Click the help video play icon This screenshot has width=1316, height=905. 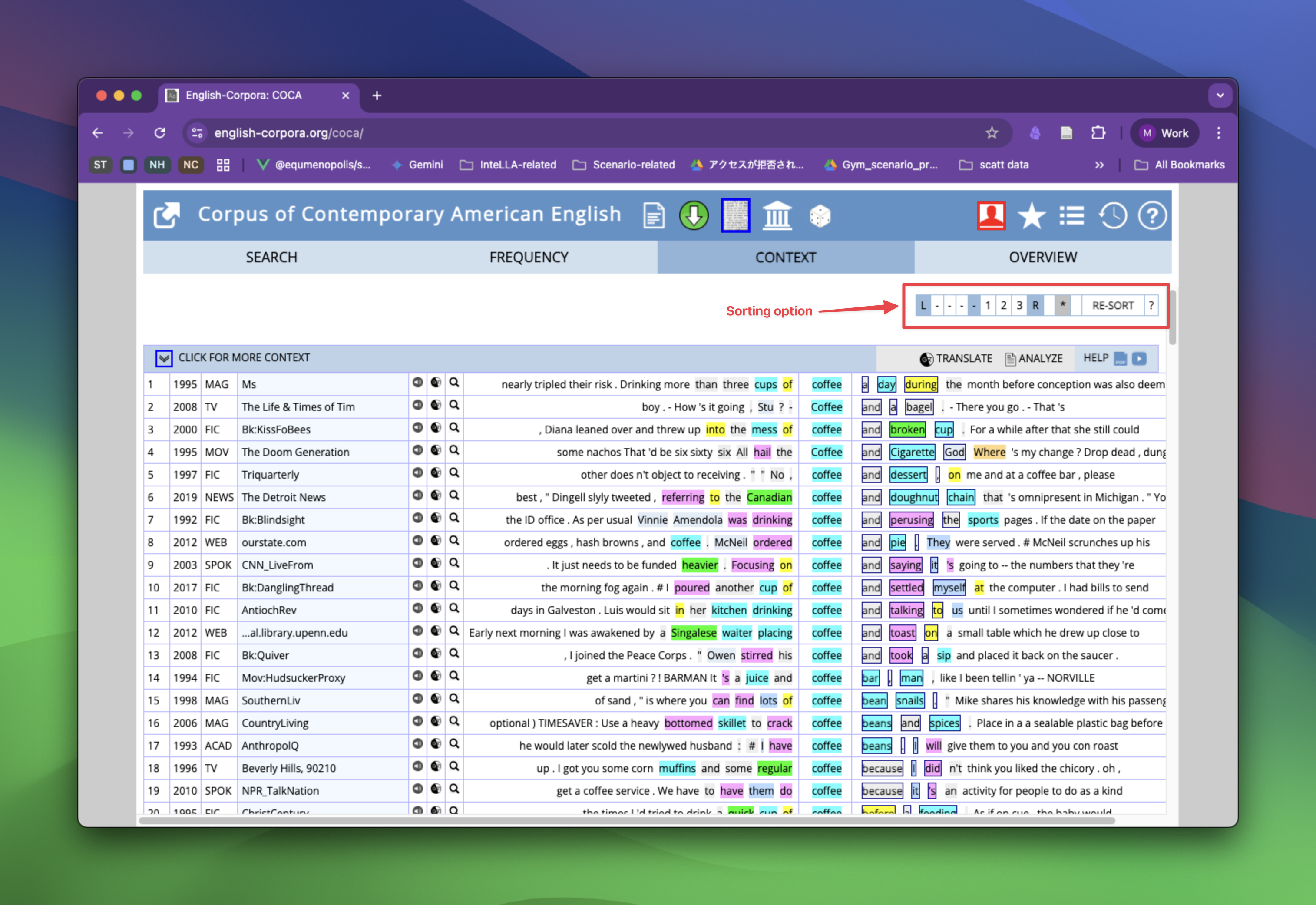pos(1139,358)
